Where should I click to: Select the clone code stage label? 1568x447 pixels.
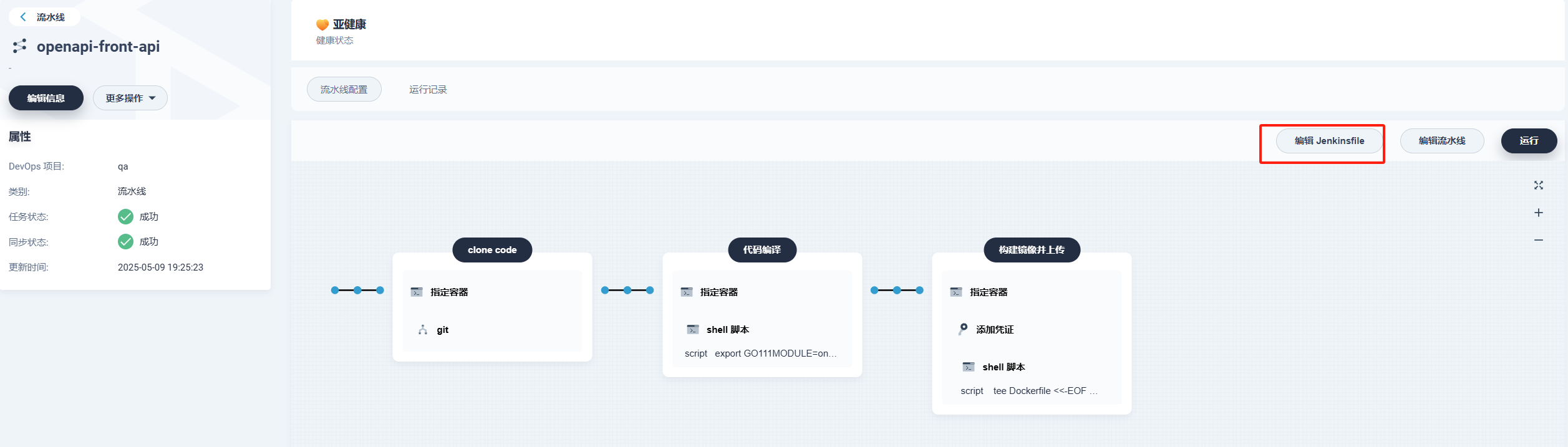(x=492, y=250)
